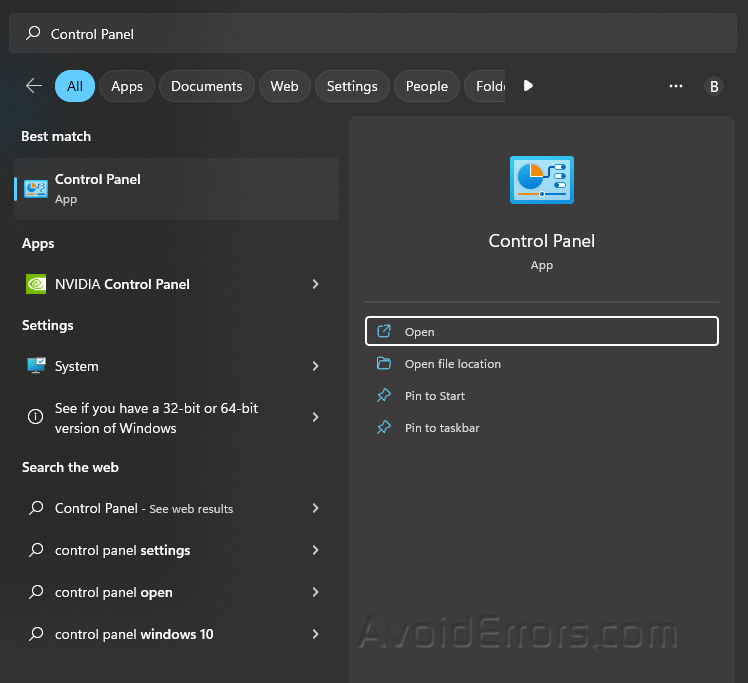The image size is (748, 683).
Task: Click the large Control Panel icon in preview pane
Action: point(542,180)
